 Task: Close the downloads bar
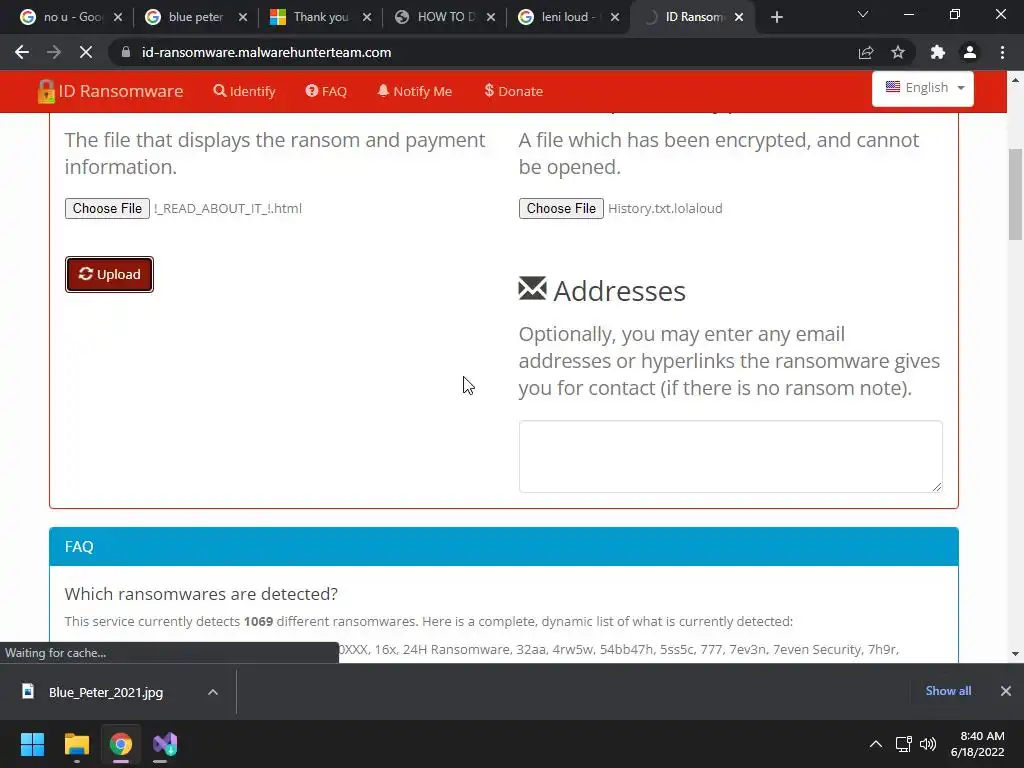(1006, 691)
